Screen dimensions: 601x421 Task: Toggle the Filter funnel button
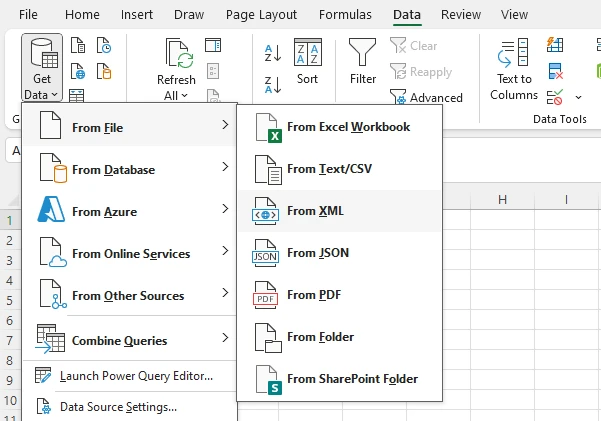(363, 61)
